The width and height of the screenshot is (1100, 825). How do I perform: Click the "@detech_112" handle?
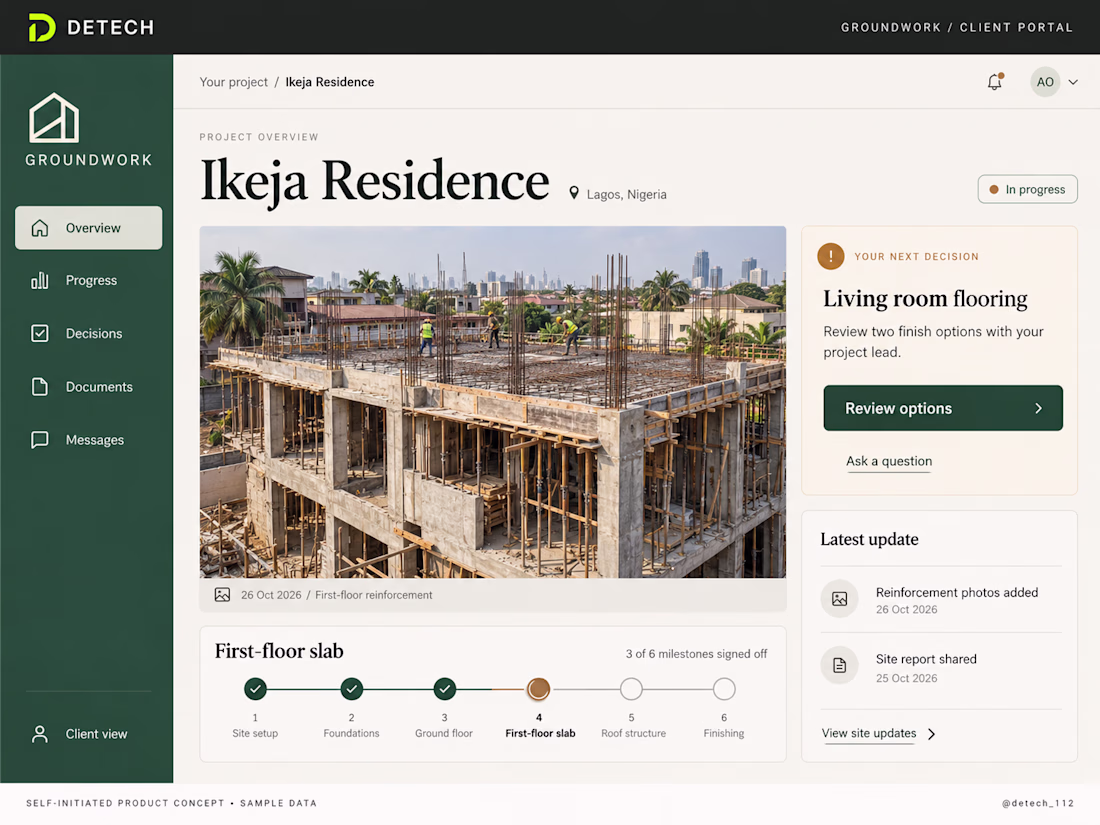[1038, 803]
